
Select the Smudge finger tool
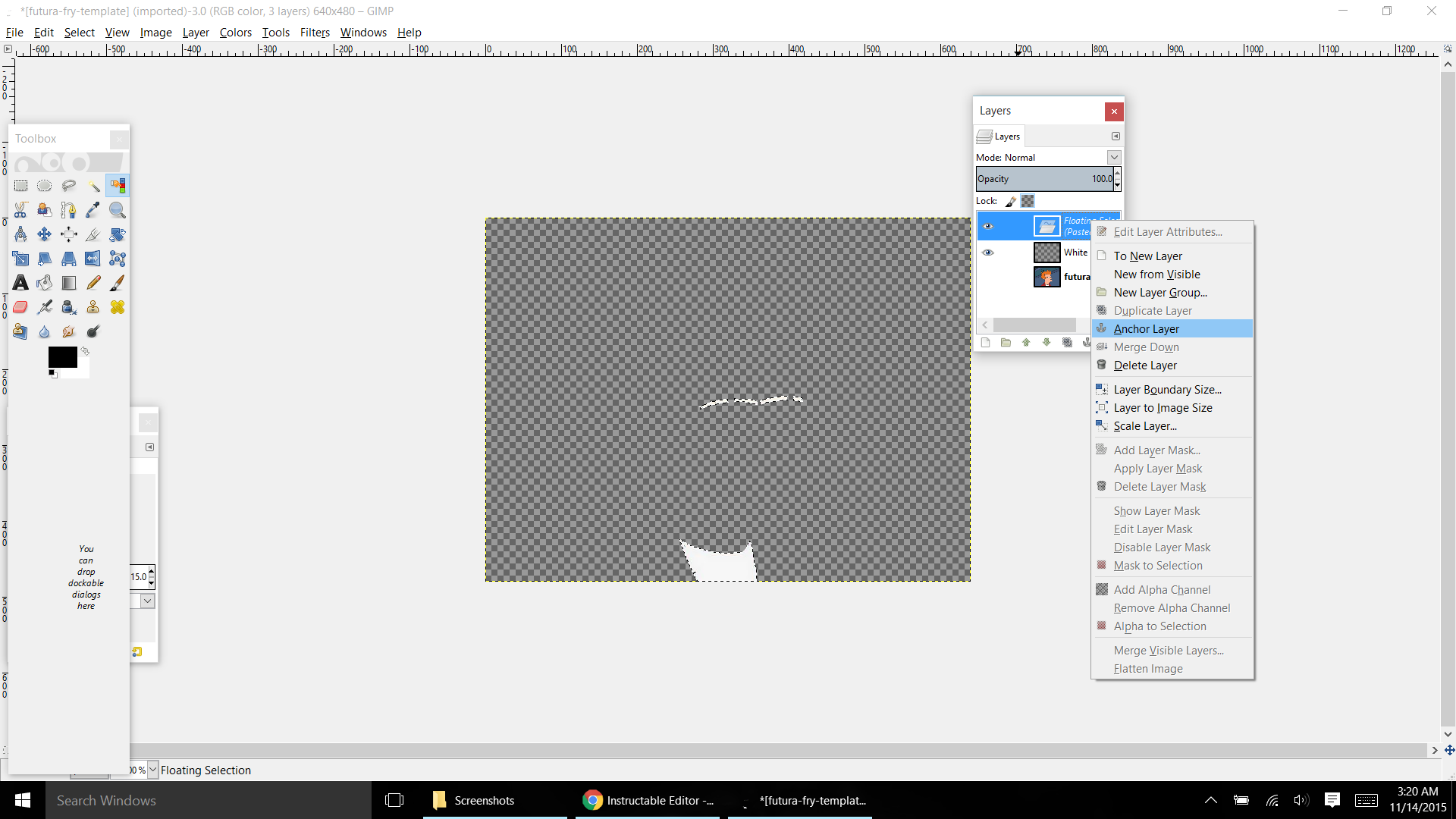[x=69, y=331]
